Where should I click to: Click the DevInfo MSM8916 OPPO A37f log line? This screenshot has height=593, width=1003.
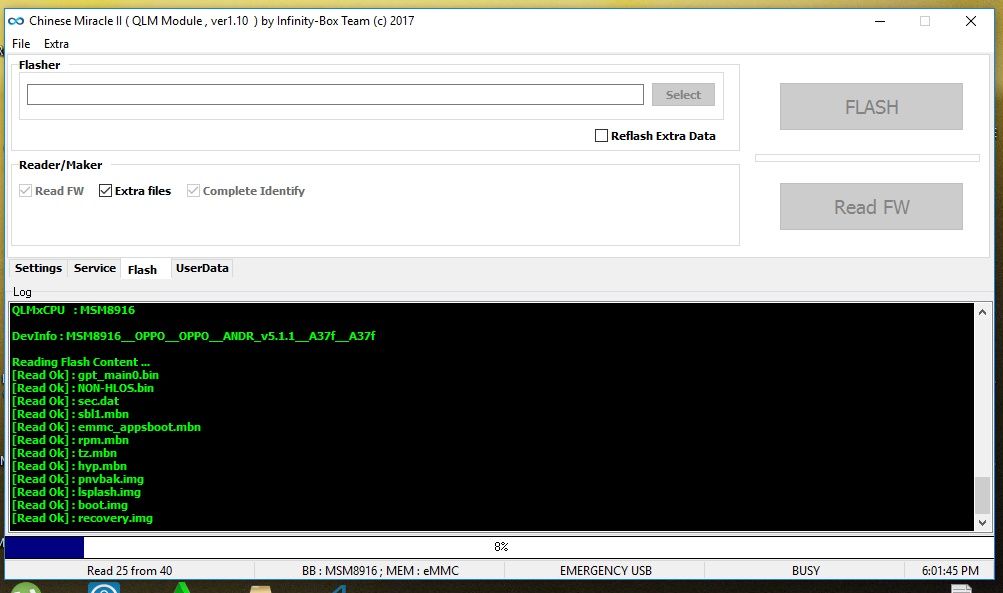(x=193, y=336)
